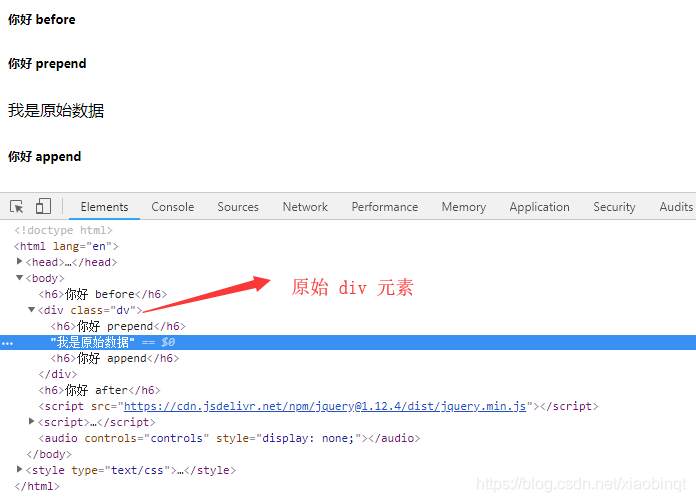Click the page text "我是原始数据"
This screenshot has width=696, height=502.
(x=56, y=111)
